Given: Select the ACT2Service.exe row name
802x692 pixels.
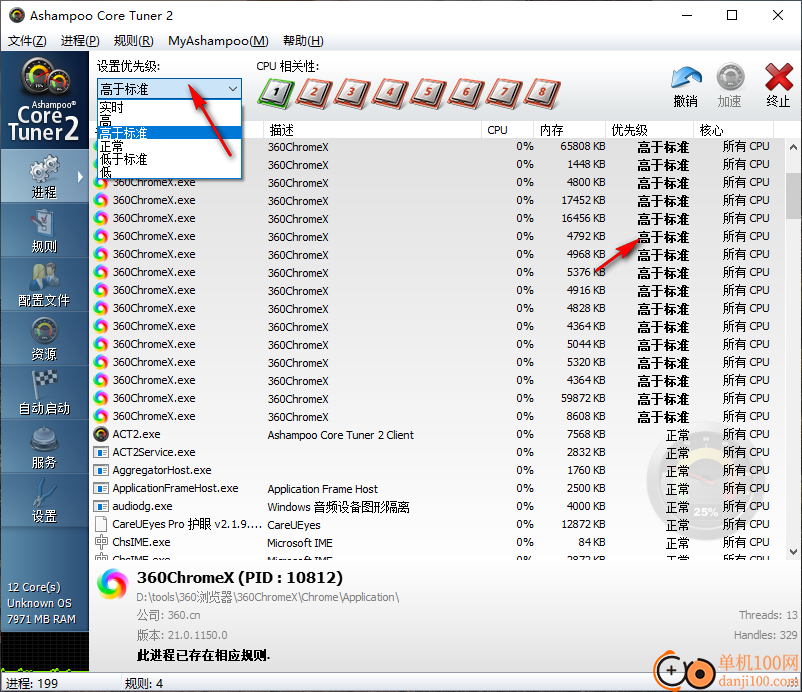Looking at the screenshot, I should click(154, 452).
